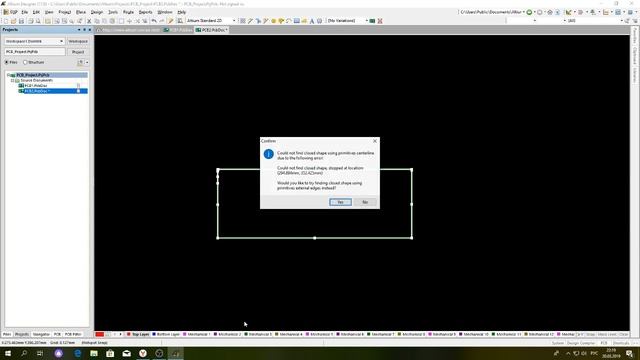Image resolution: width=640 pixels, height=360 pixels.
Task: Click the Project button
Action: click(78, 52)
